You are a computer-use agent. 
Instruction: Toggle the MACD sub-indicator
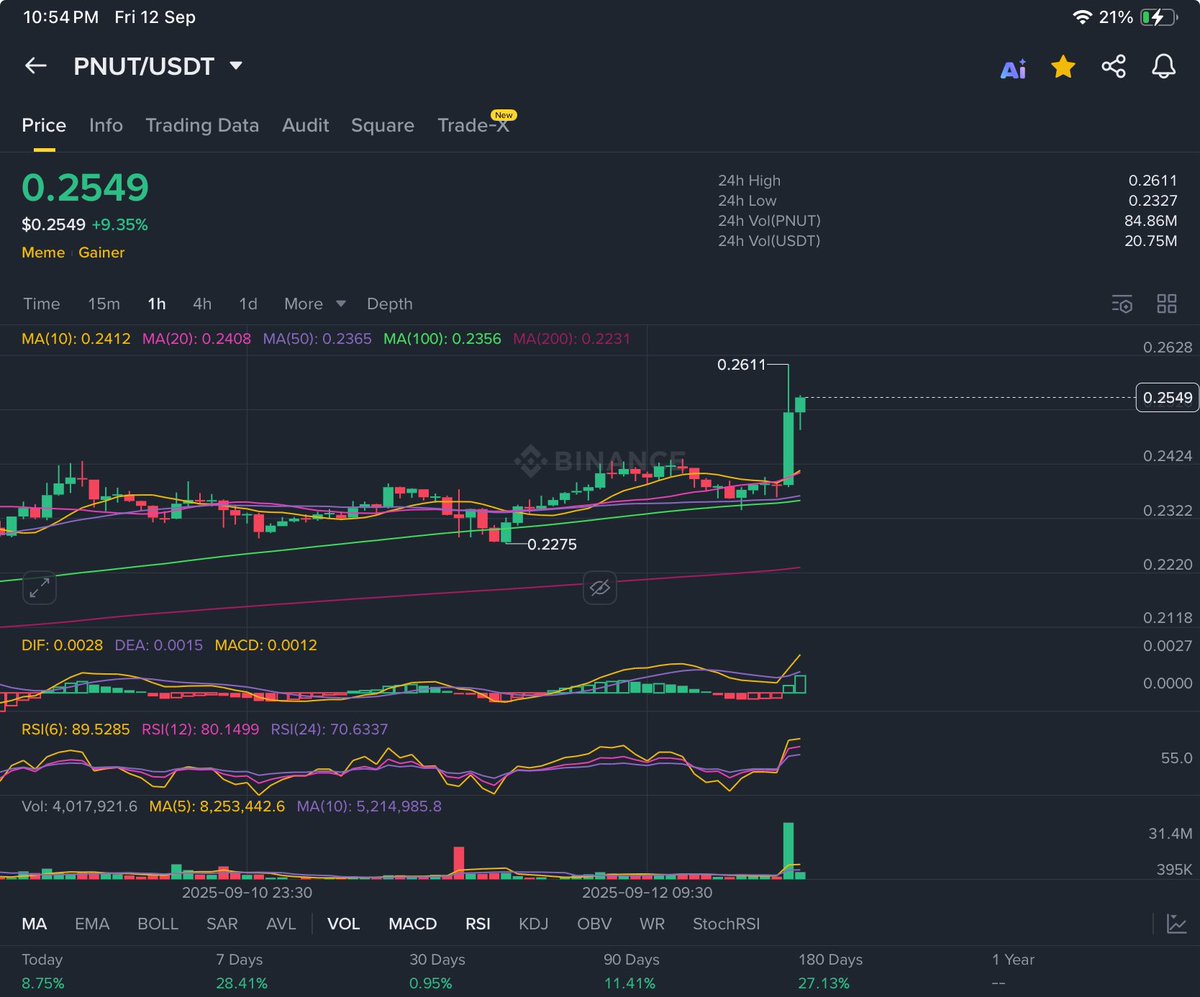[413, 924]
